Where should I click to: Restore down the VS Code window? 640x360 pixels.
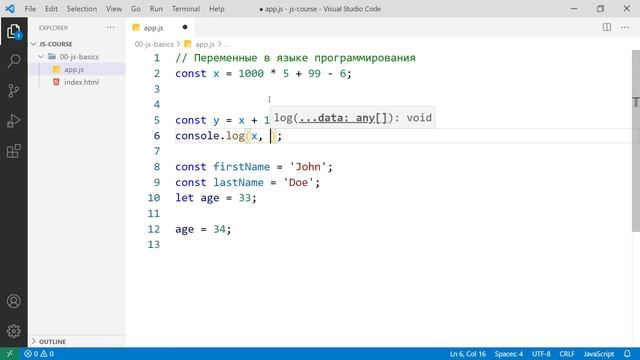point(600,9)
